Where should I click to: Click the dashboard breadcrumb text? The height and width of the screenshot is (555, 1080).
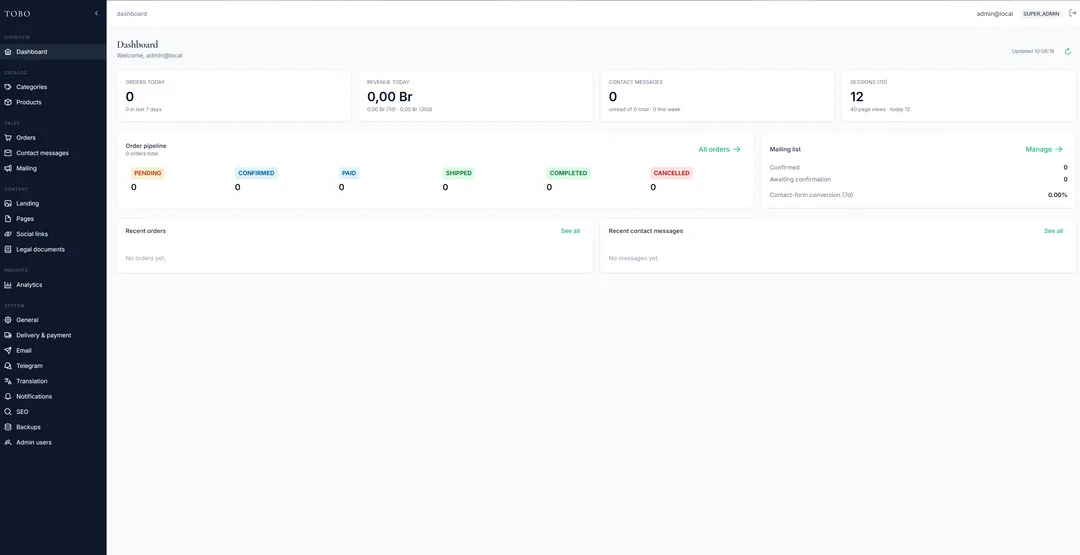132,14
